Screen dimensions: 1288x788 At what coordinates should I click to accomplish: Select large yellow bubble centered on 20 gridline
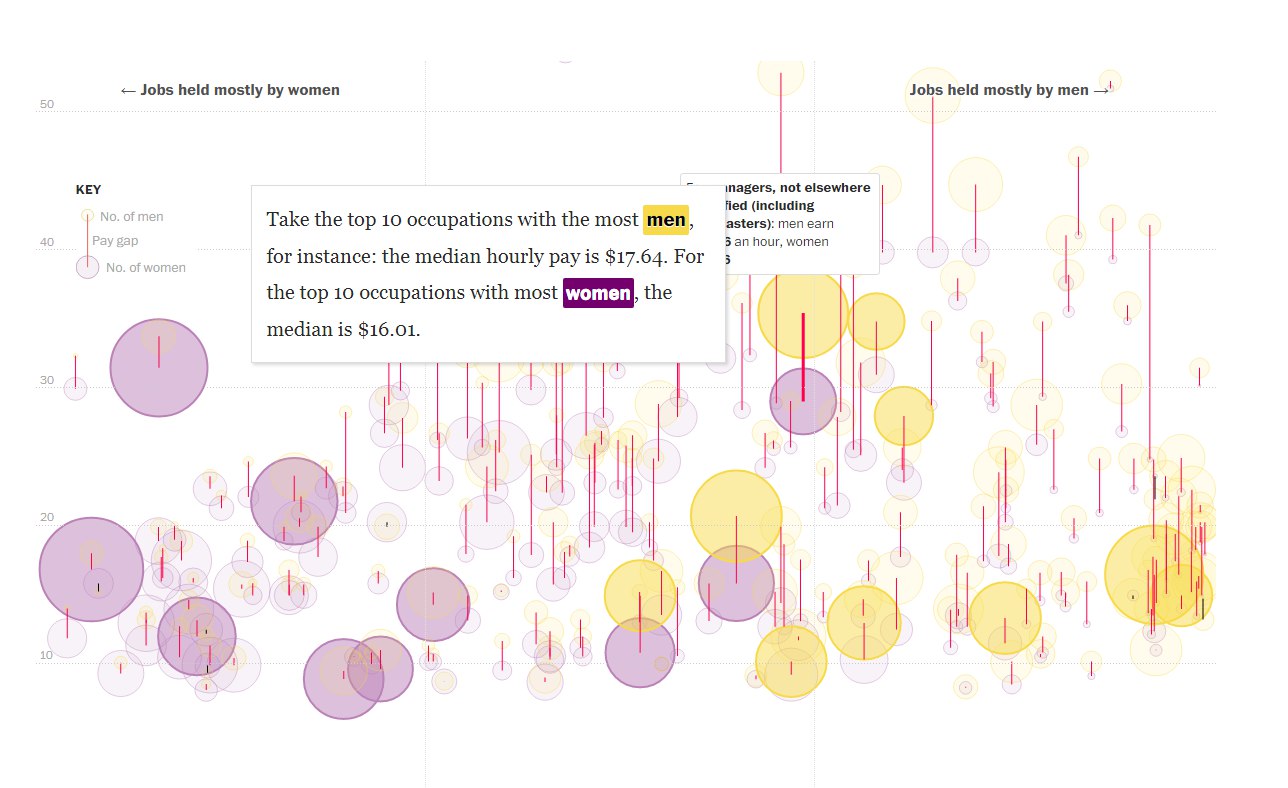coord(736,516)
